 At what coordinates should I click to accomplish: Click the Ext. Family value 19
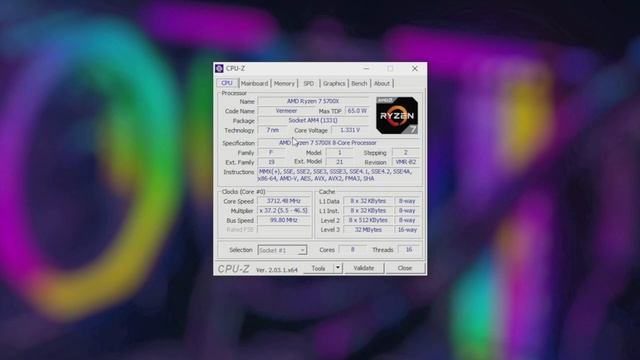[x=271, y=162]
